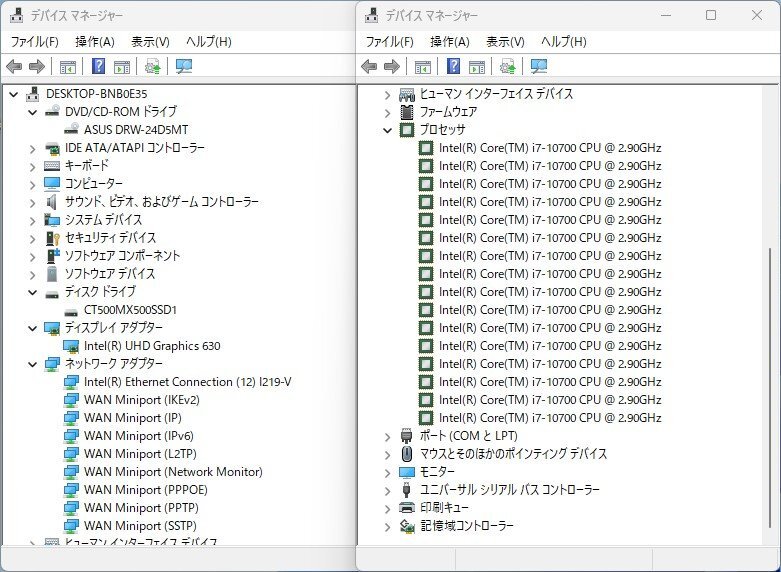Expand the コンピューター category
This screenshot has width=781, height=572.
[x=32, y=184]
